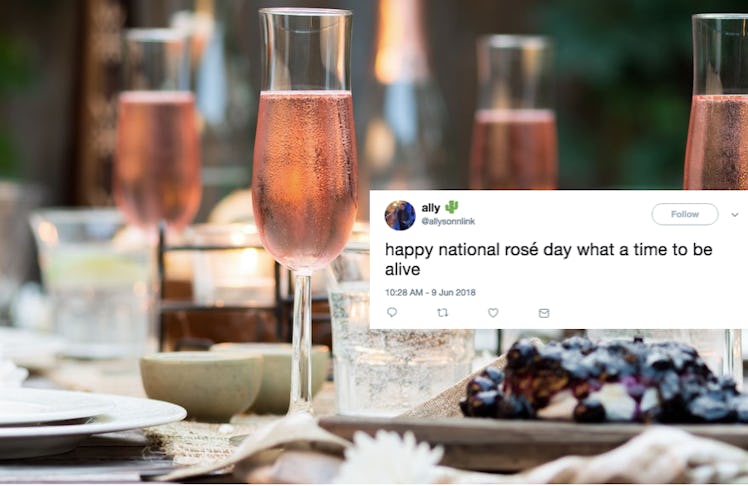This screenshot has height=486, width=748.
Task: Expand the chevron menu next to Follow
Action: point(735,215)
